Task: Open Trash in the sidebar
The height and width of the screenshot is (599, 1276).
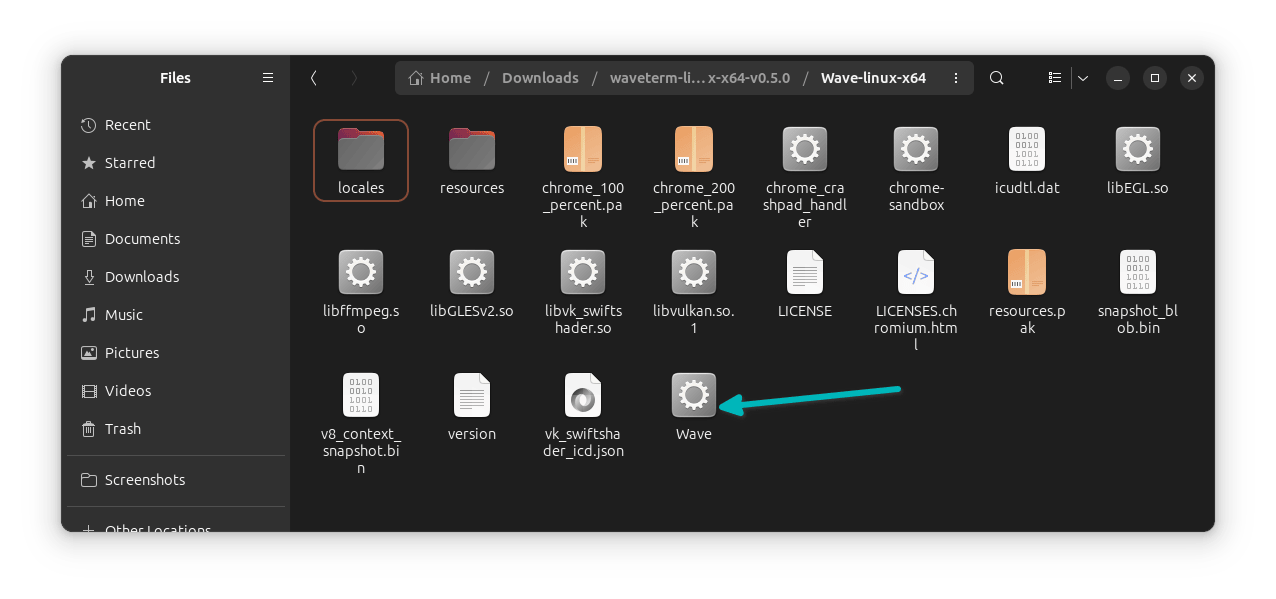Action: [123, 429]
